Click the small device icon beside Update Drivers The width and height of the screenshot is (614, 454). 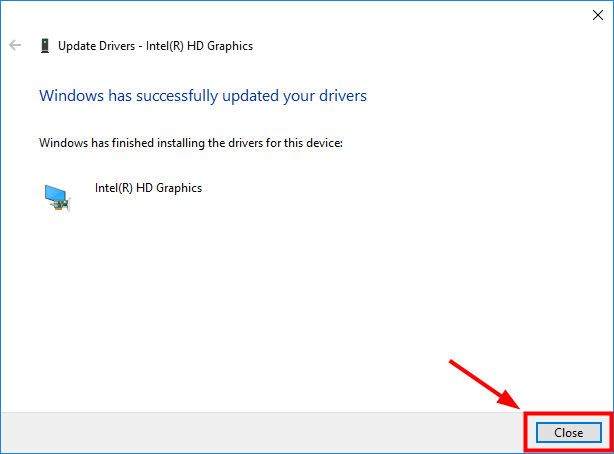pyautogui.click(x=44, y=45)
